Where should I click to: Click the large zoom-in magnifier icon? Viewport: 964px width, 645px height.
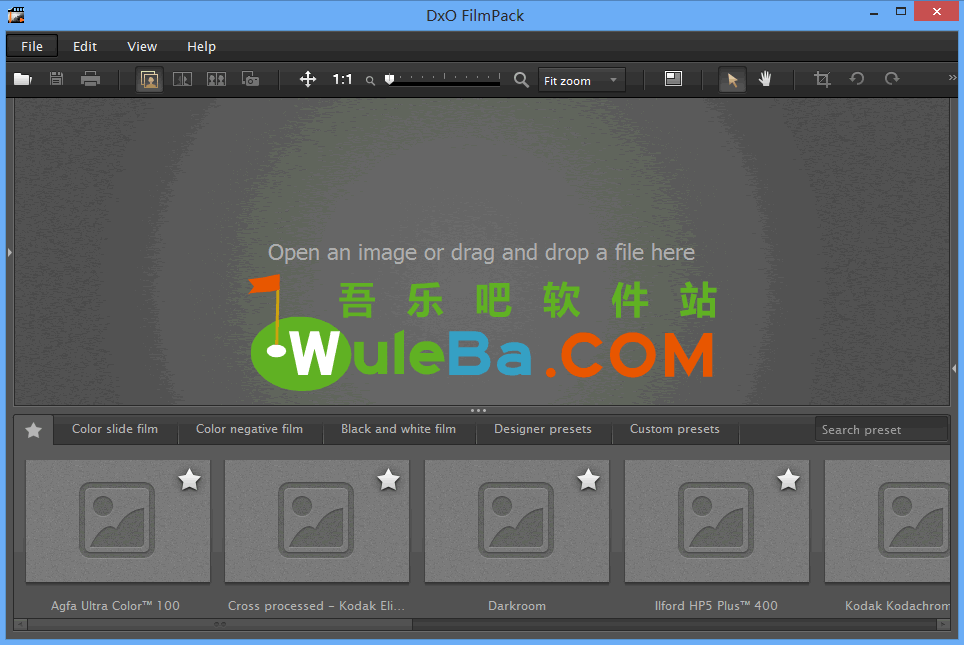(x=521, y=80)
